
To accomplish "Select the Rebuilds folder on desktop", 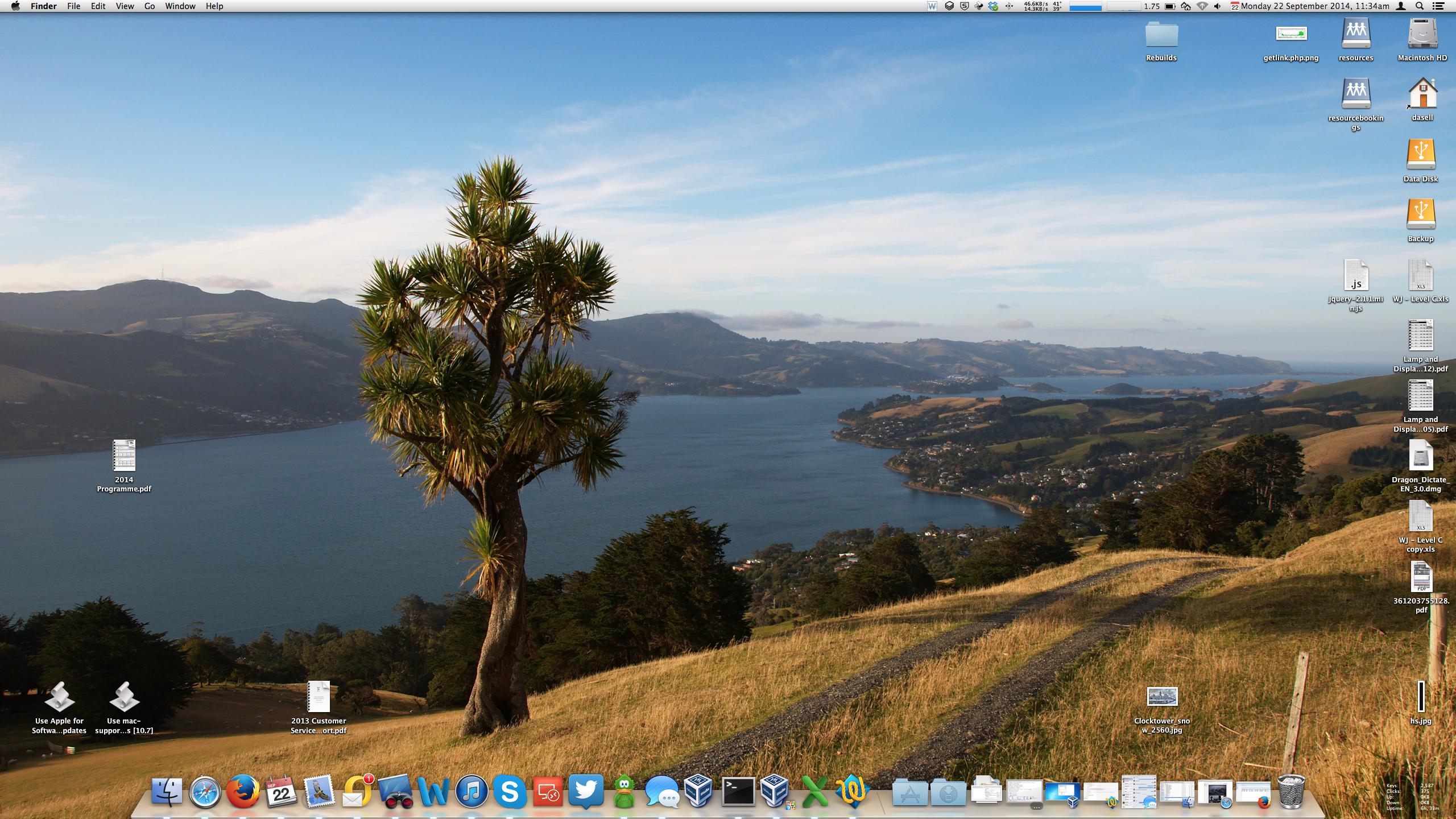I will pos(1161,35).
